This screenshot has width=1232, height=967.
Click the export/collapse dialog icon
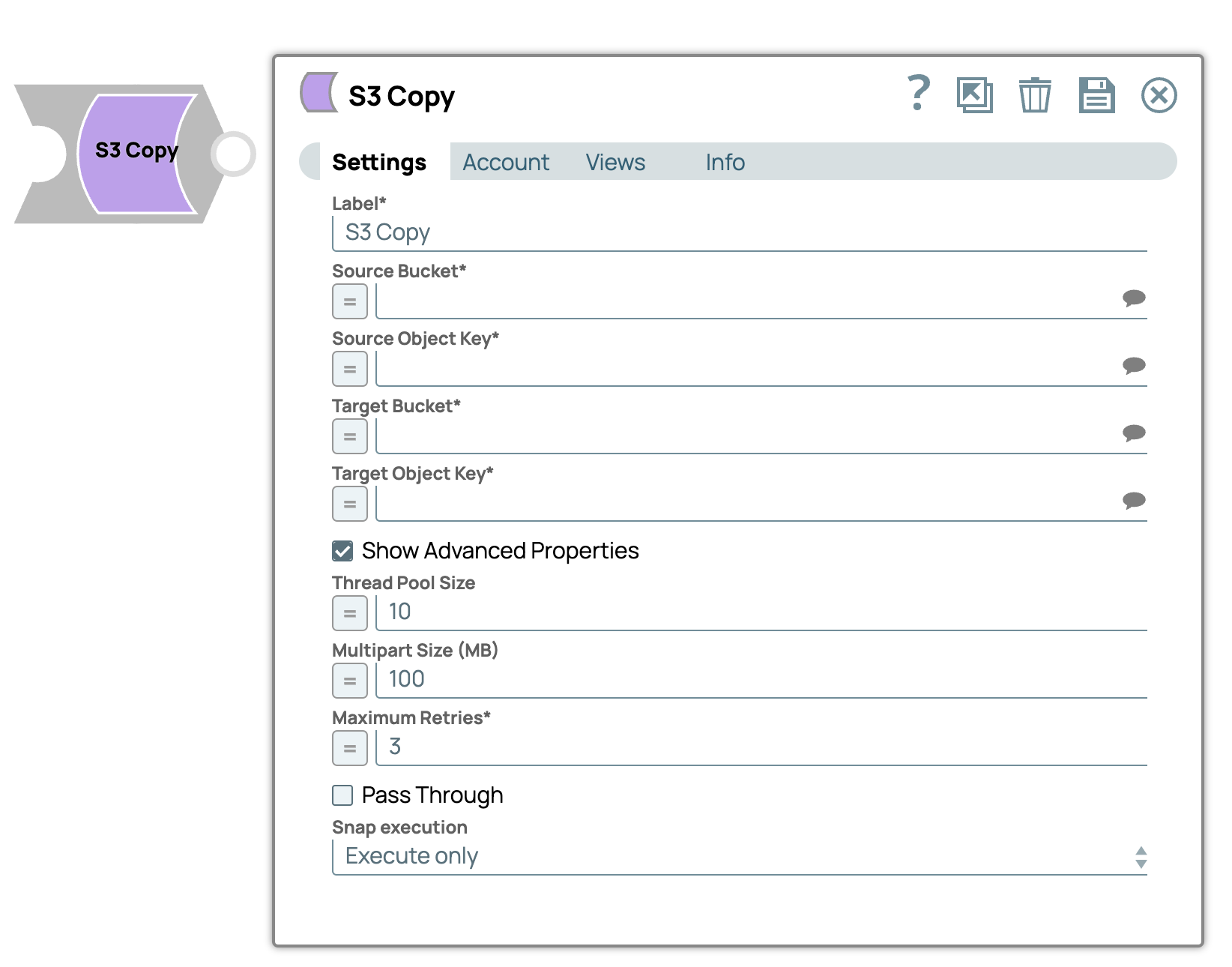pos(974,95)
